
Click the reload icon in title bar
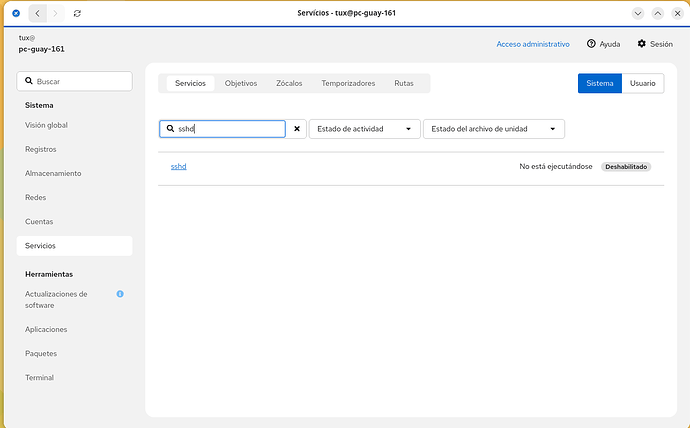(x=77, y=13)
